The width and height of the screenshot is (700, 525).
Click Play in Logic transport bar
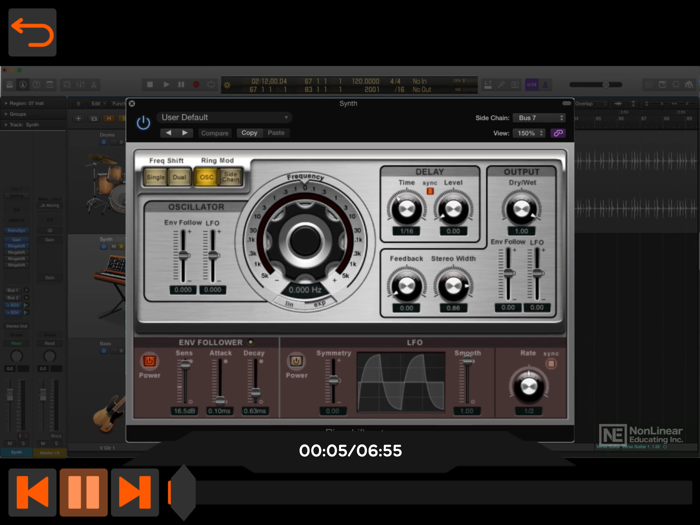(166, 84)
